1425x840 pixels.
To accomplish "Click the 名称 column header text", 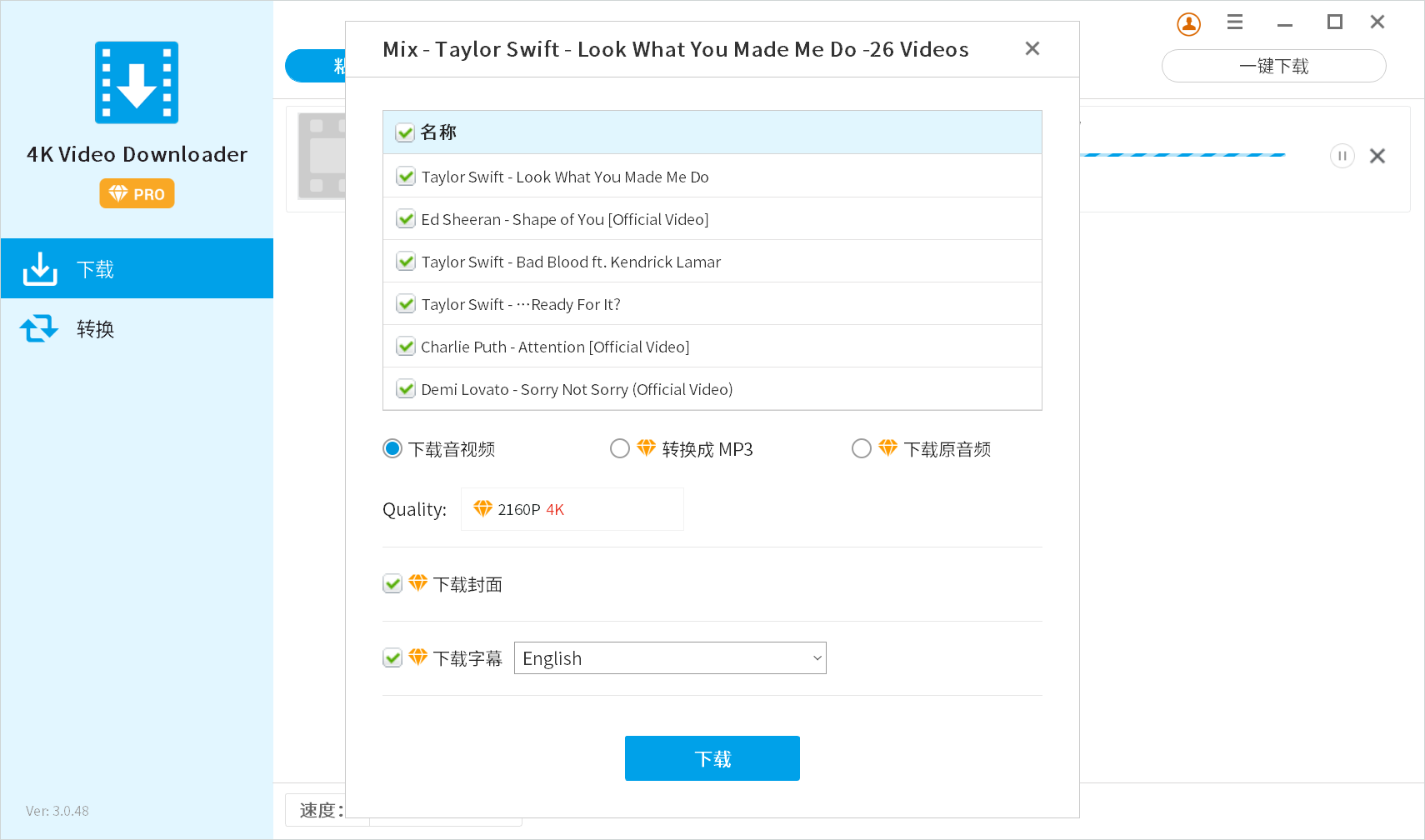I will (438, 132).
